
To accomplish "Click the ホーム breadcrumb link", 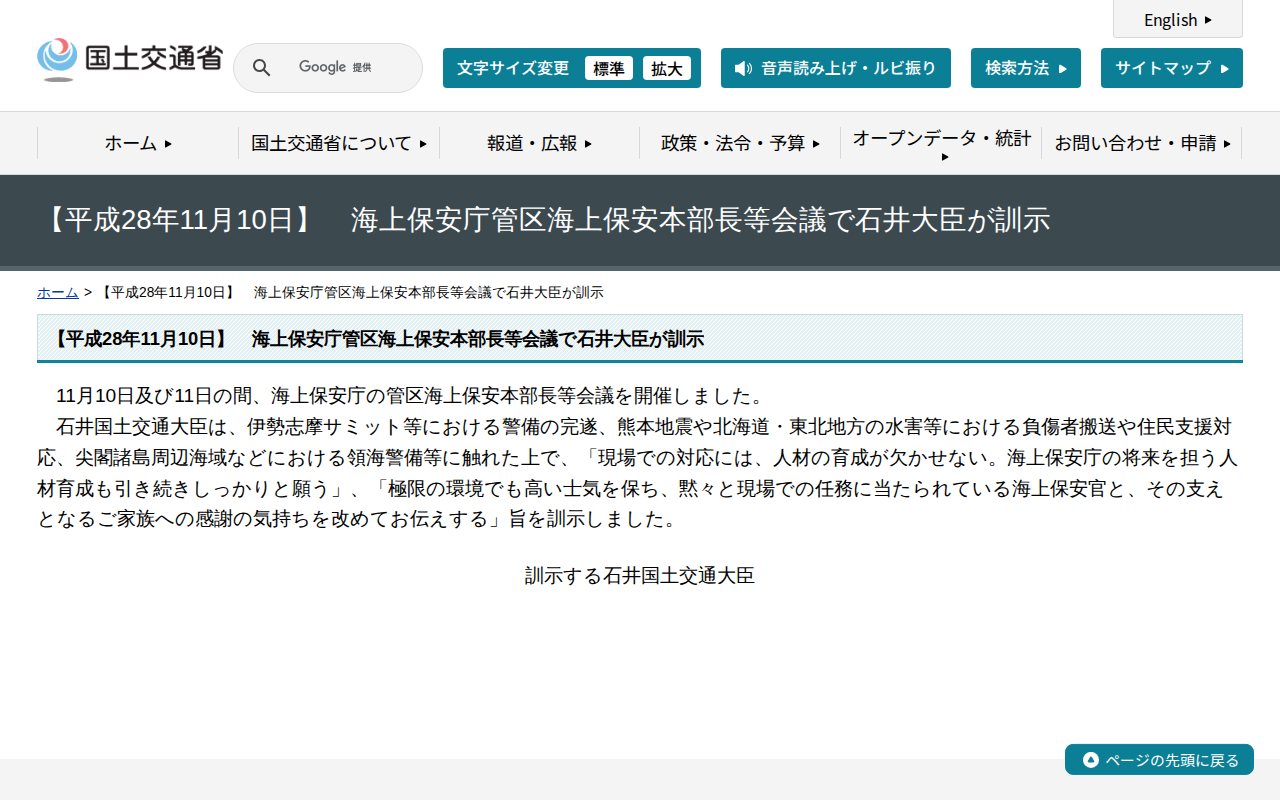I will [57, 292].
